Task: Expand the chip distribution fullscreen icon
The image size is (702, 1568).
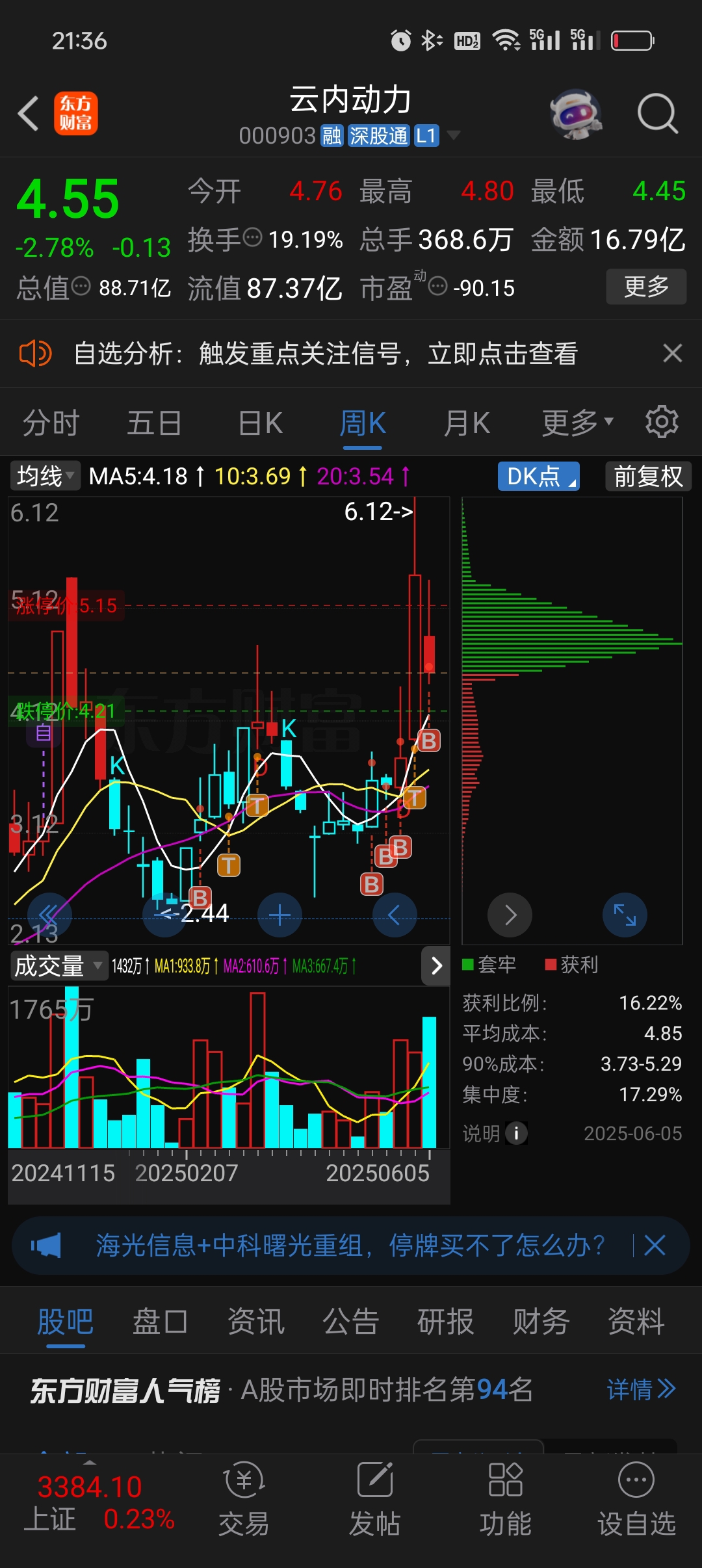Action: [x=625, y=915]
